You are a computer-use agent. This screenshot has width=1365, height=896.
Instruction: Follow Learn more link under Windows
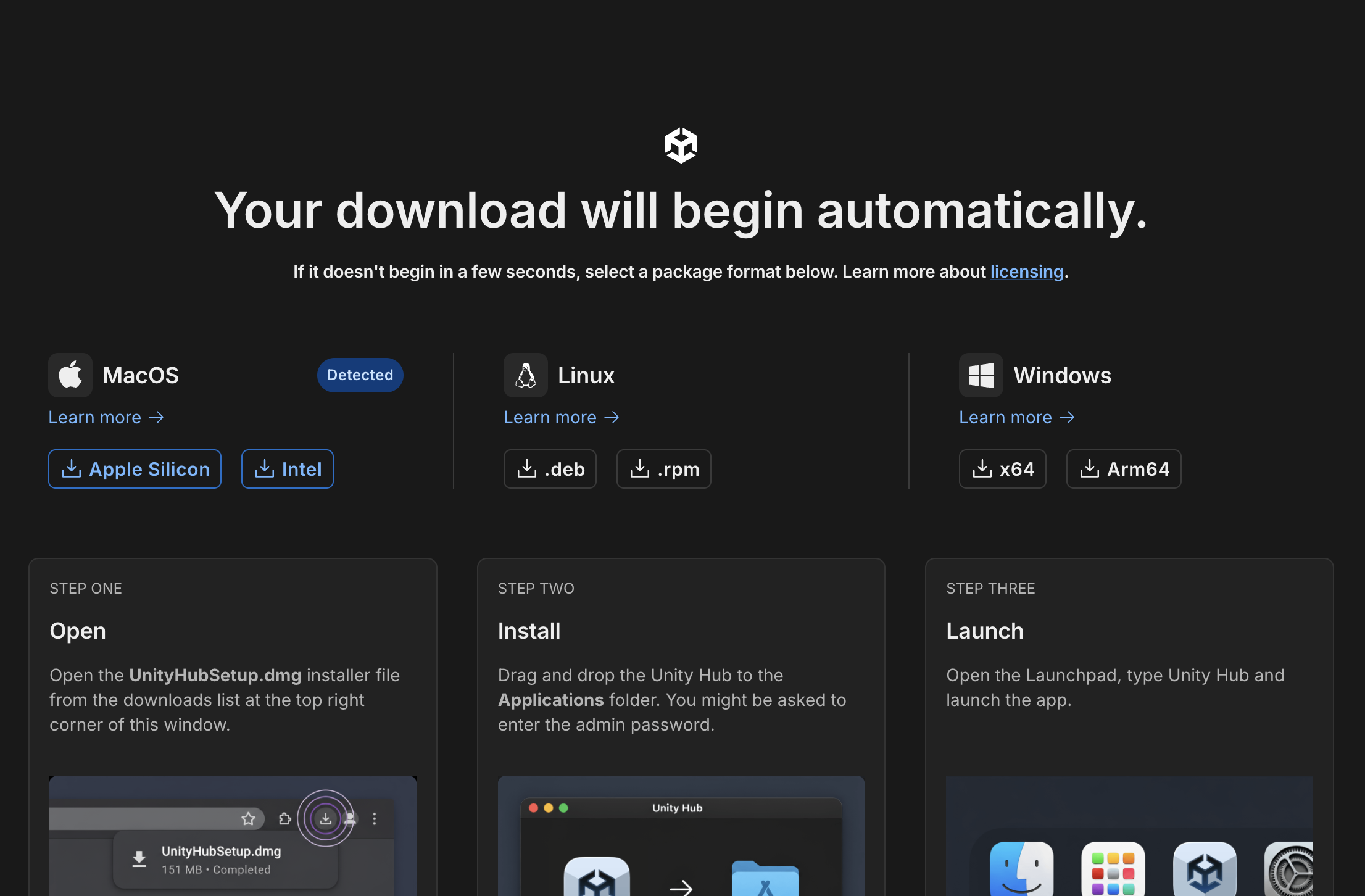tap(1017, 418)
